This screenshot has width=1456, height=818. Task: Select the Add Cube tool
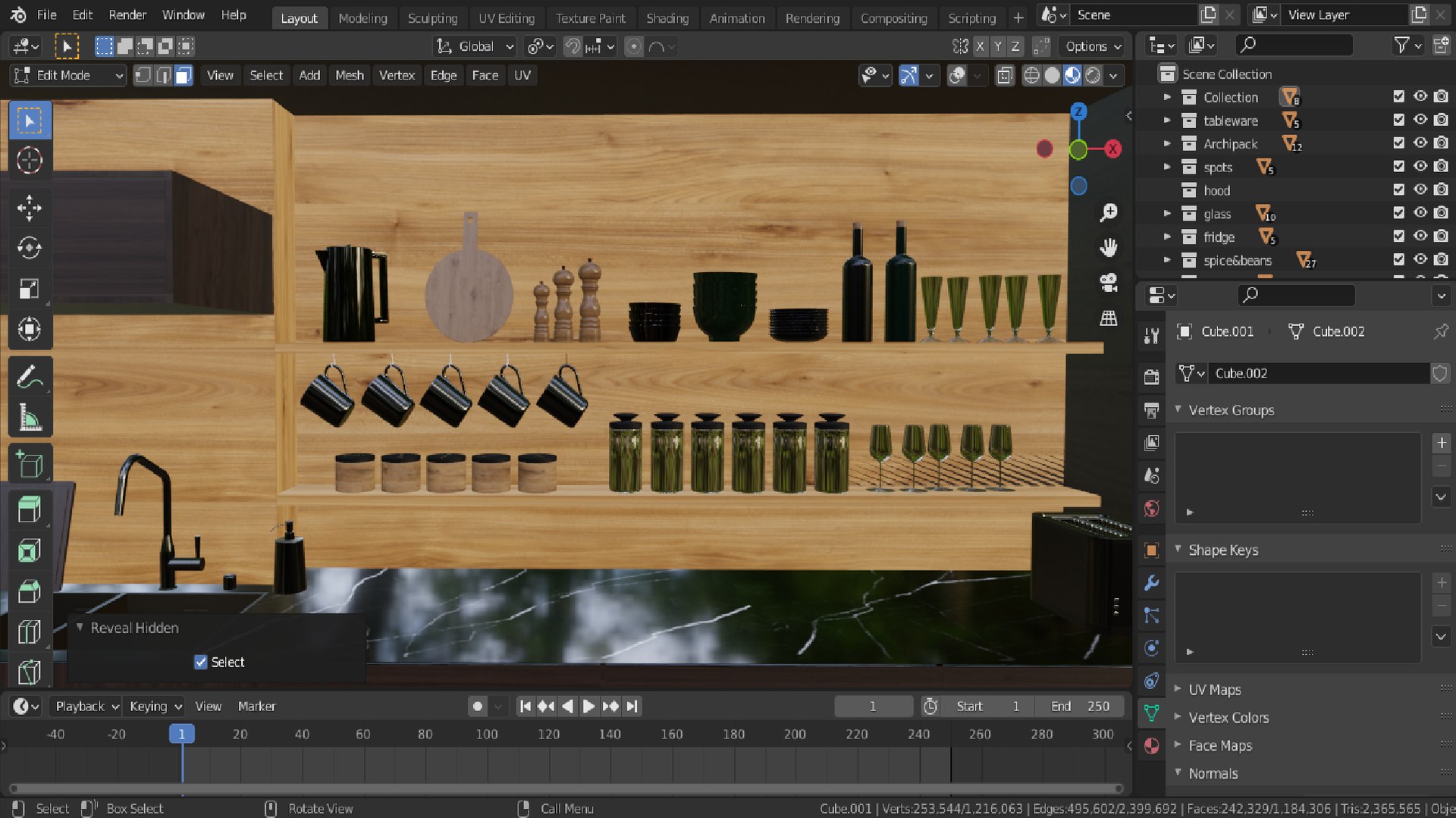tap(30, 463)
